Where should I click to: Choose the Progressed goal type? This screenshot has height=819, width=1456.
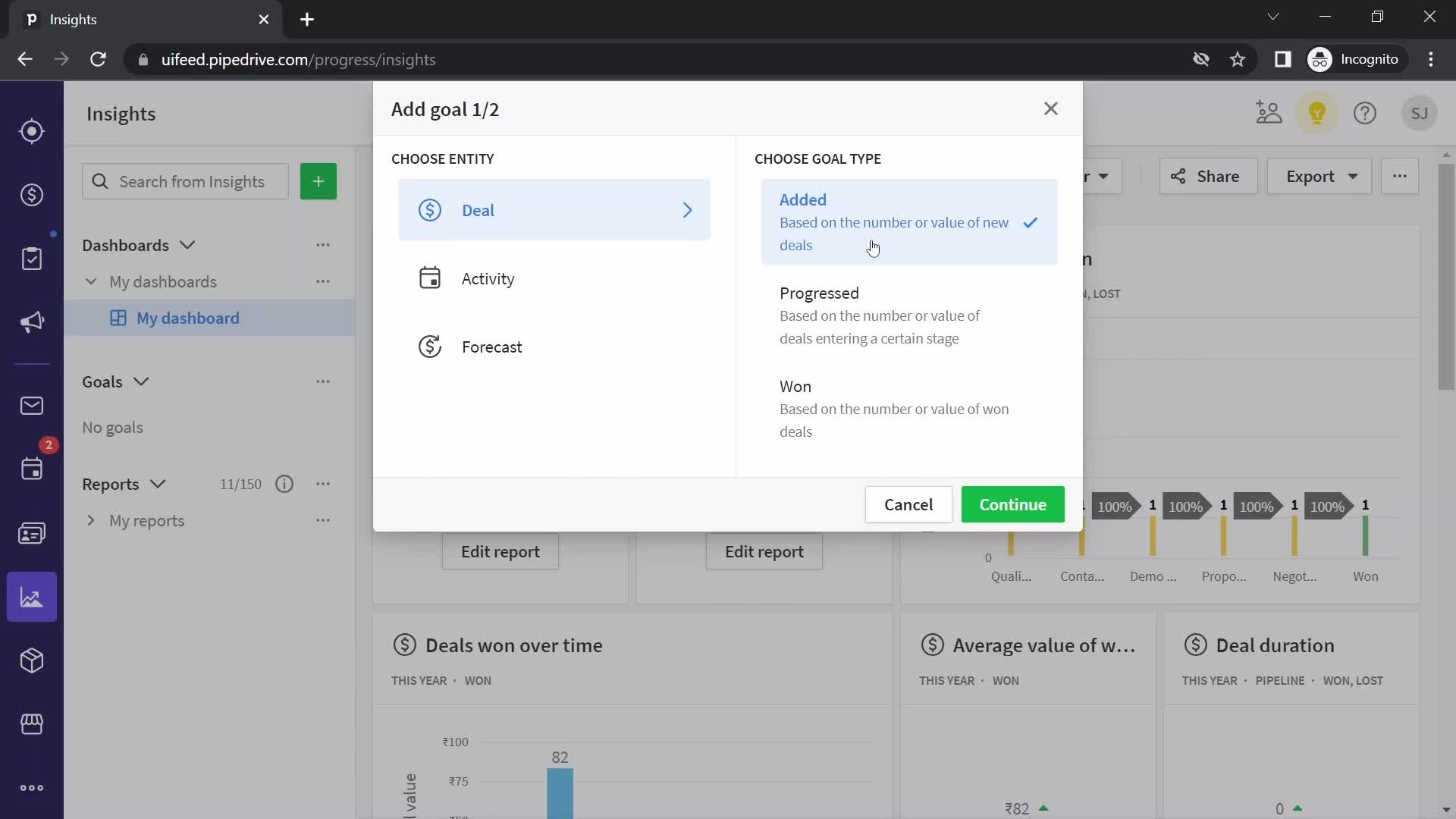(x=909, y=315)
